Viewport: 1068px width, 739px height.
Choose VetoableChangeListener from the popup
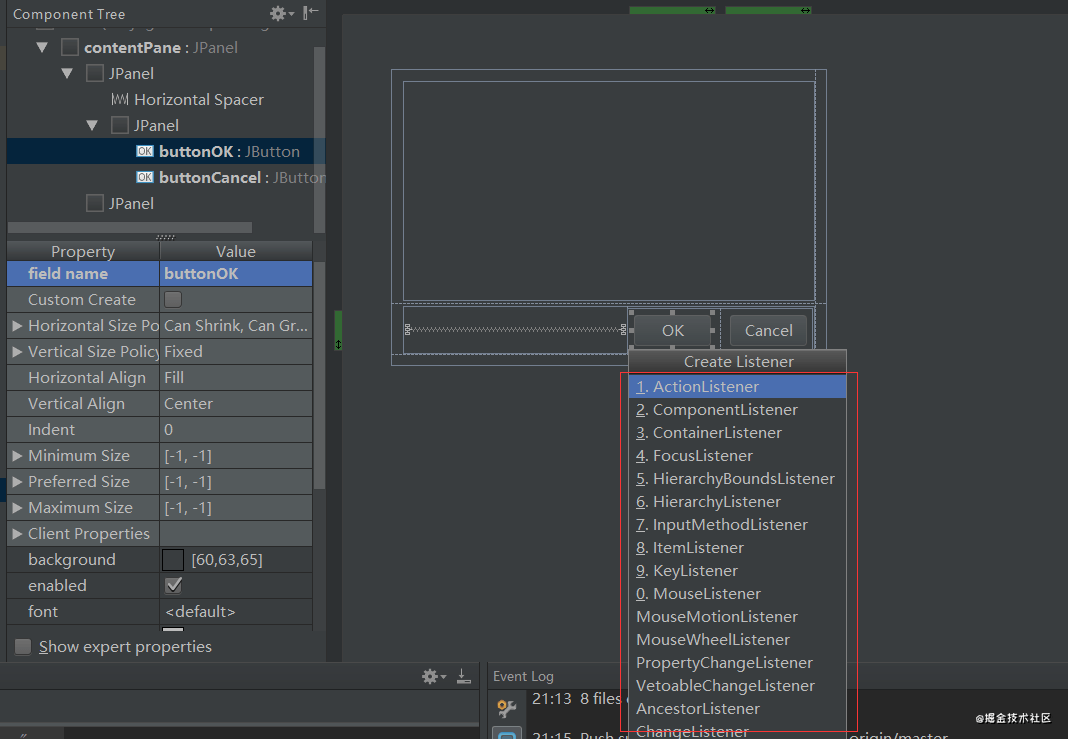coord(737,686)
